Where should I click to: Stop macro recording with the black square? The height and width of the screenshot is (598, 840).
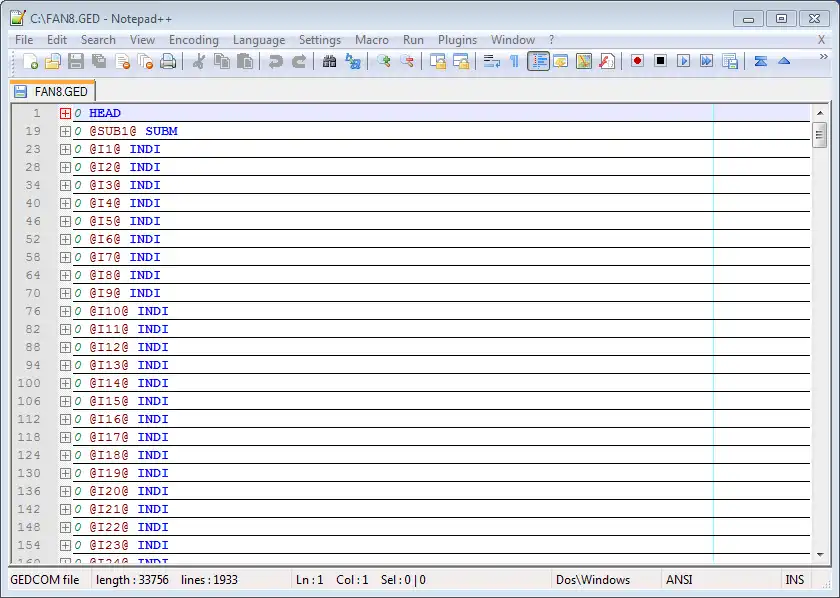[x=660, y=61]
